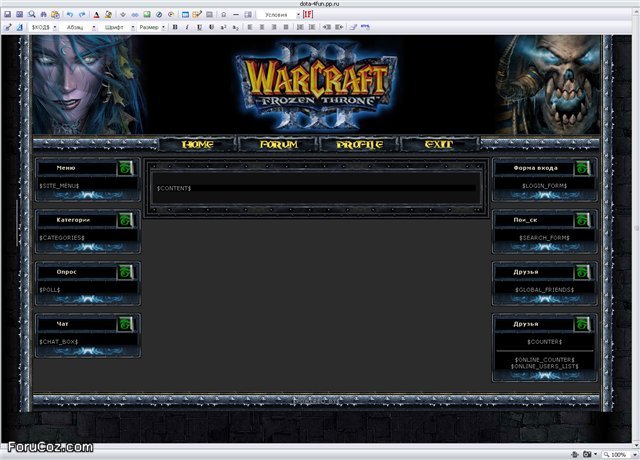640x460 pixels.
Task: Center align the text
Action: 262,27
